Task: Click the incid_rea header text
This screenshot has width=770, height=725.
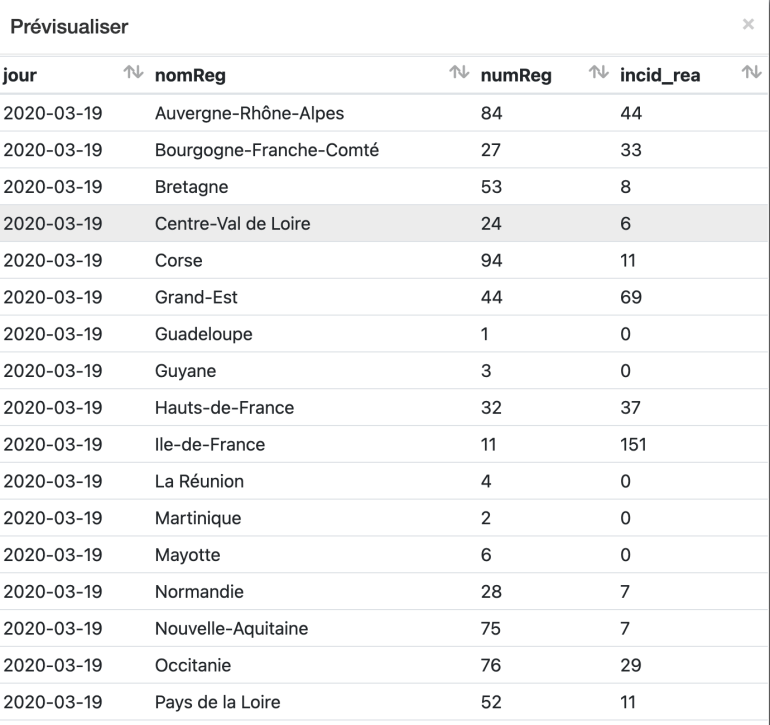Action: pos(660,76)
